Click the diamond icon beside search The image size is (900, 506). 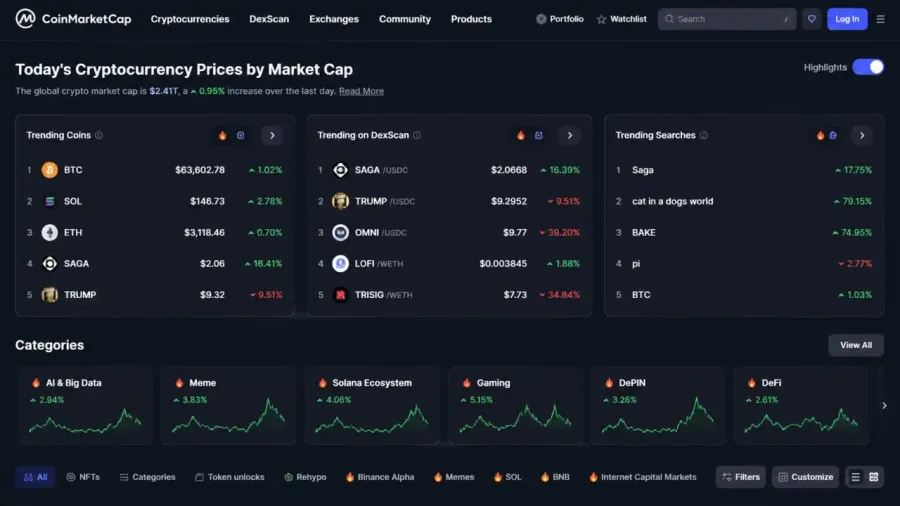point(812,19)
